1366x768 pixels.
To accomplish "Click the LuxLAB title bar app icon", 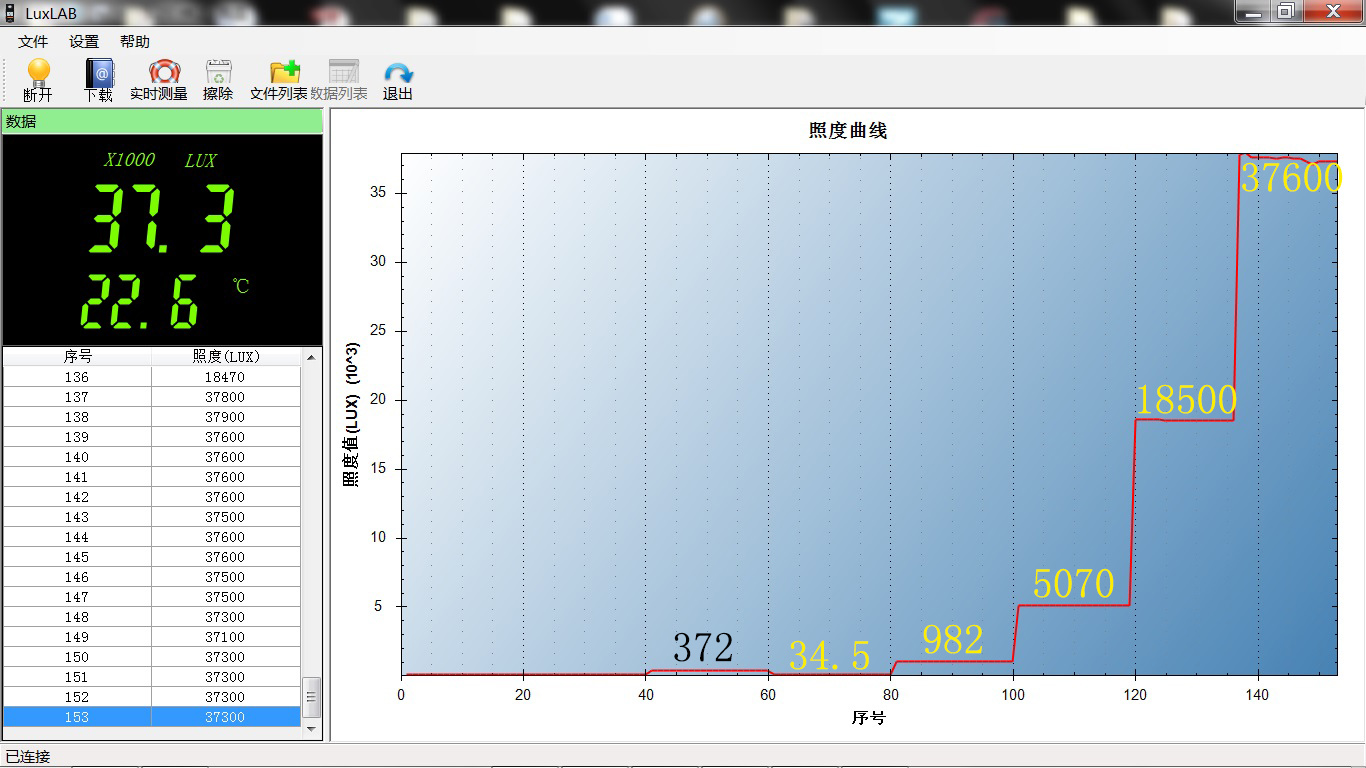I will point(11,14).
